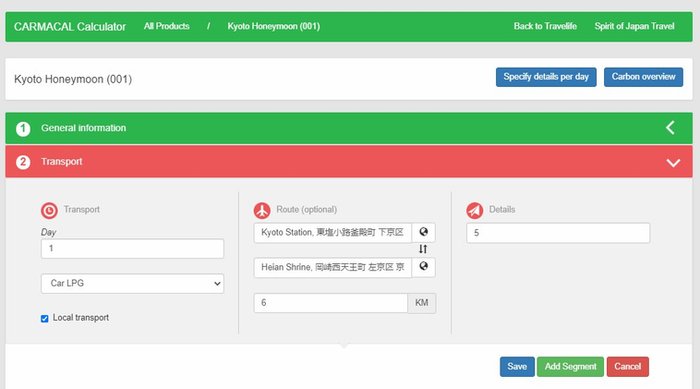Swap origin and destination with arrows icon
This screenshot has height=389, width=700.
423,249
